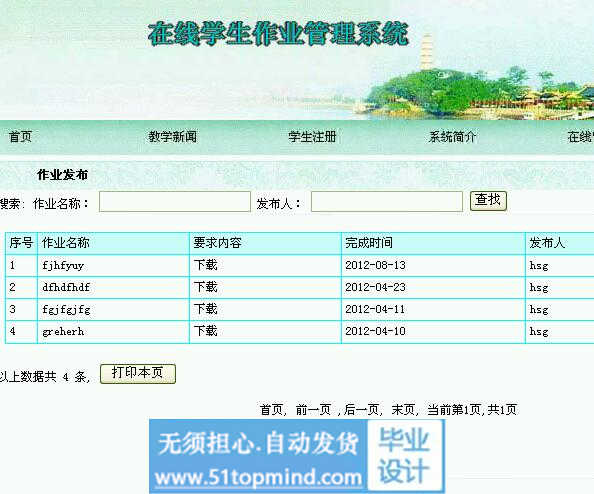The image size is (594, 494).
Task: Click the 在线学生作业管理系统 title banner
Action: click(278, 34)
